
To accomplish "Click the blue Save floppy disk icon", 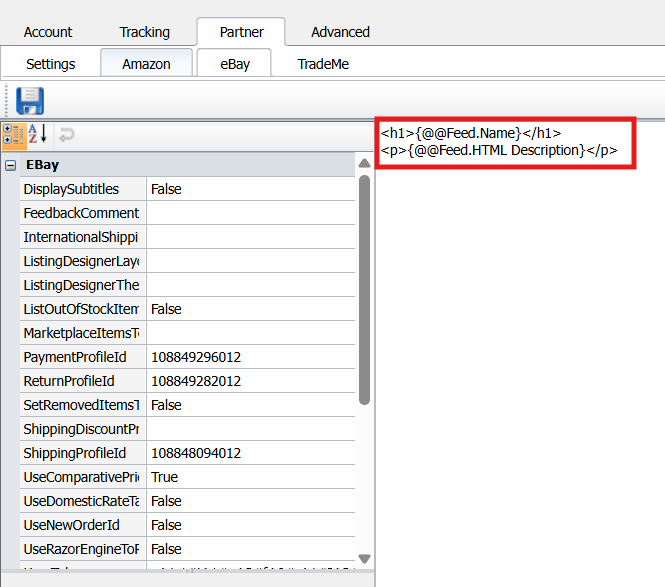I will pyautogui.click(x=30, y=101).
